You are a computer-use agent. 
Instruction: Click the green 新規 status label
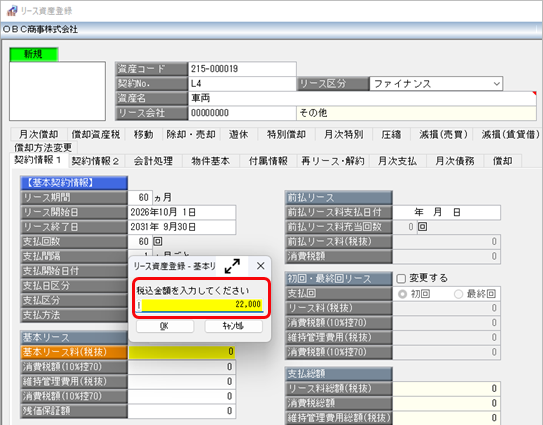point(34,54)
